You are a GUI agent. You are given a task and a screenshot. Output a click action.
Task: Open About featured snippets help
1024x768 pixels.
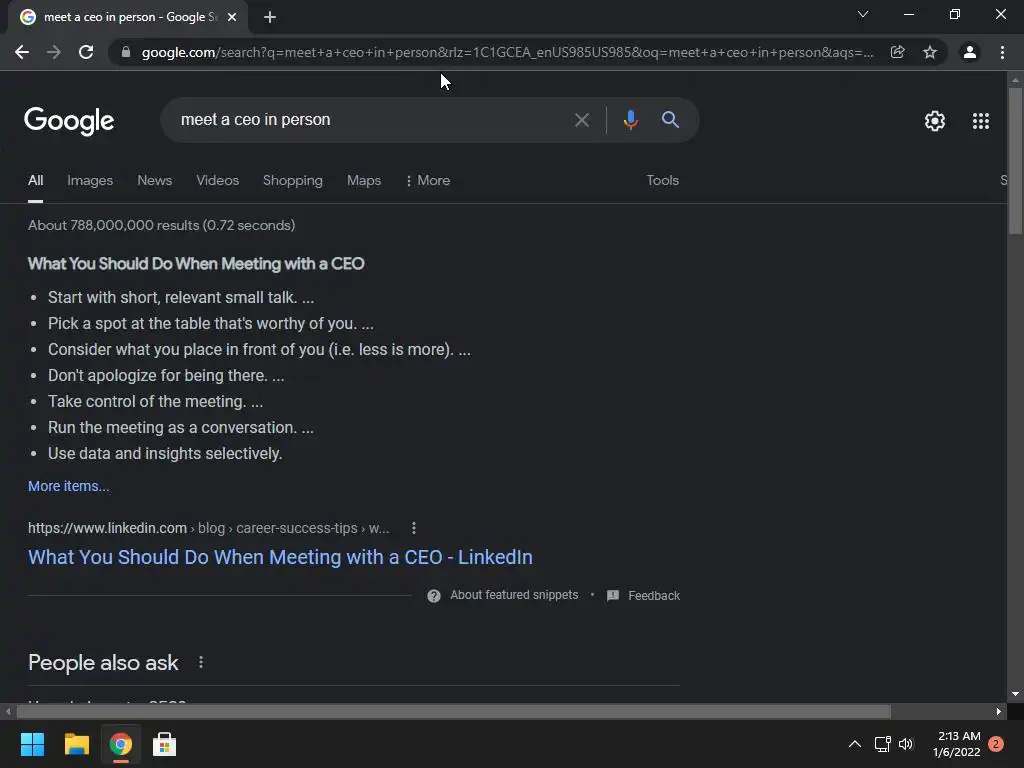(514, 595)
